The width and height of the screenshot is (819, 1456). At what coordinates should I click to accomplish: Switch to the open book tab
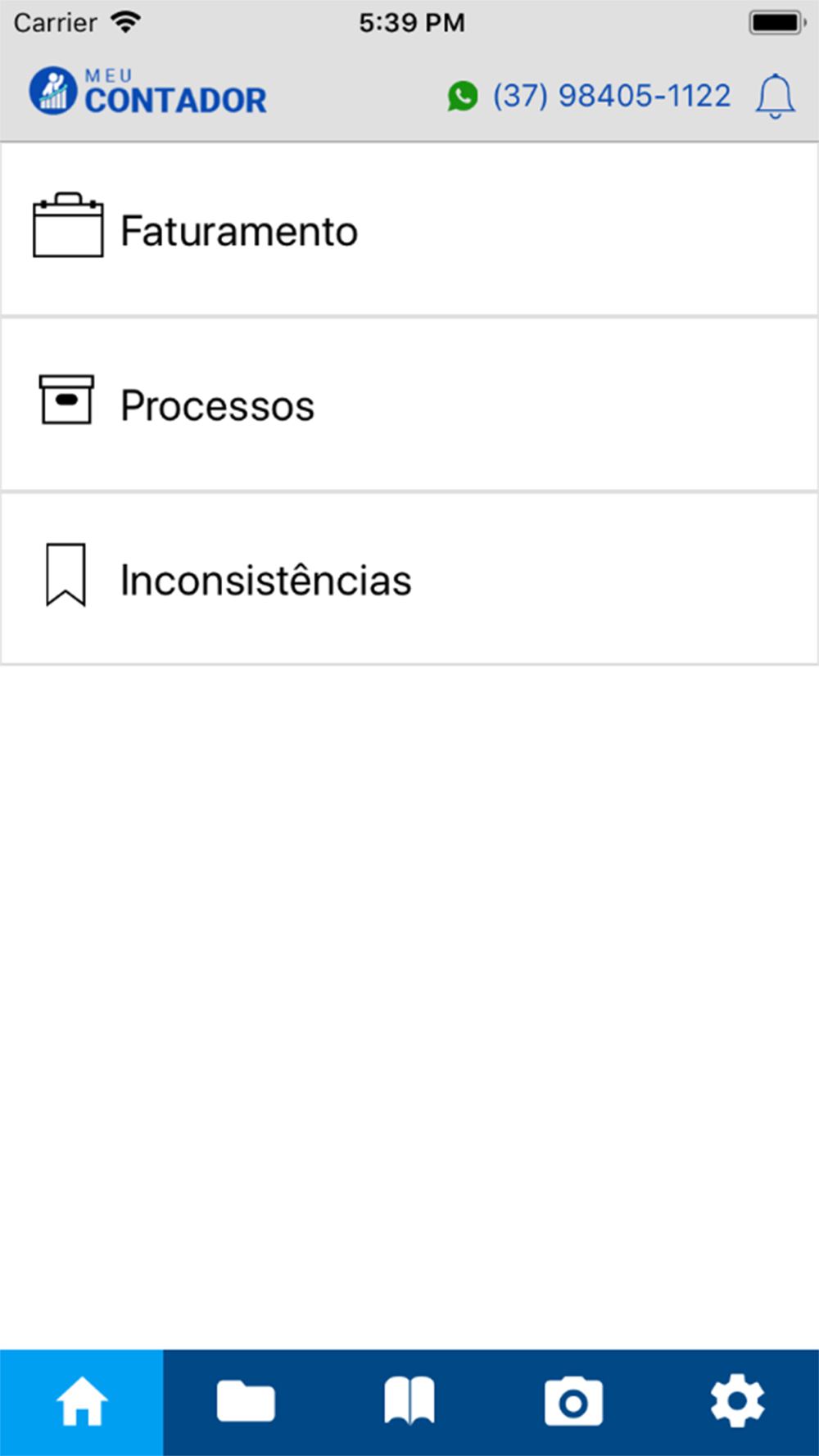tap(409, 1402)
